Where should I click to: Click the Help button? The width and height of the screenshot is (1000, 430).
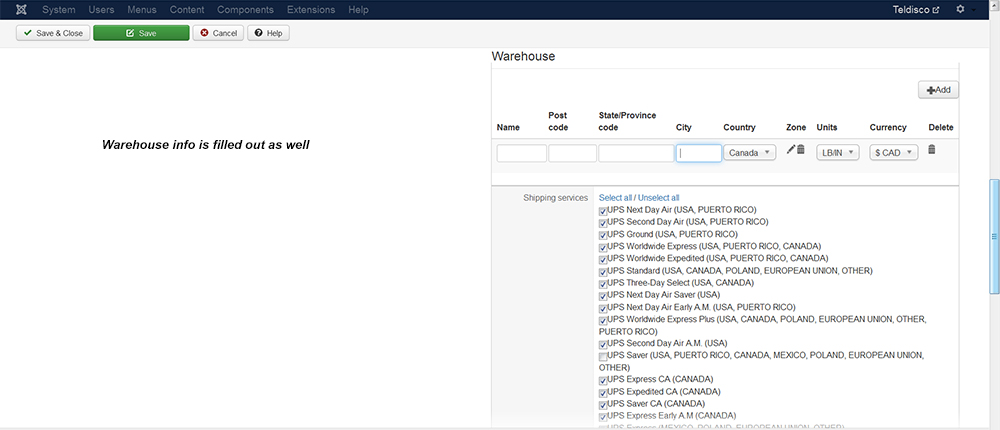[x=269, y=33]
